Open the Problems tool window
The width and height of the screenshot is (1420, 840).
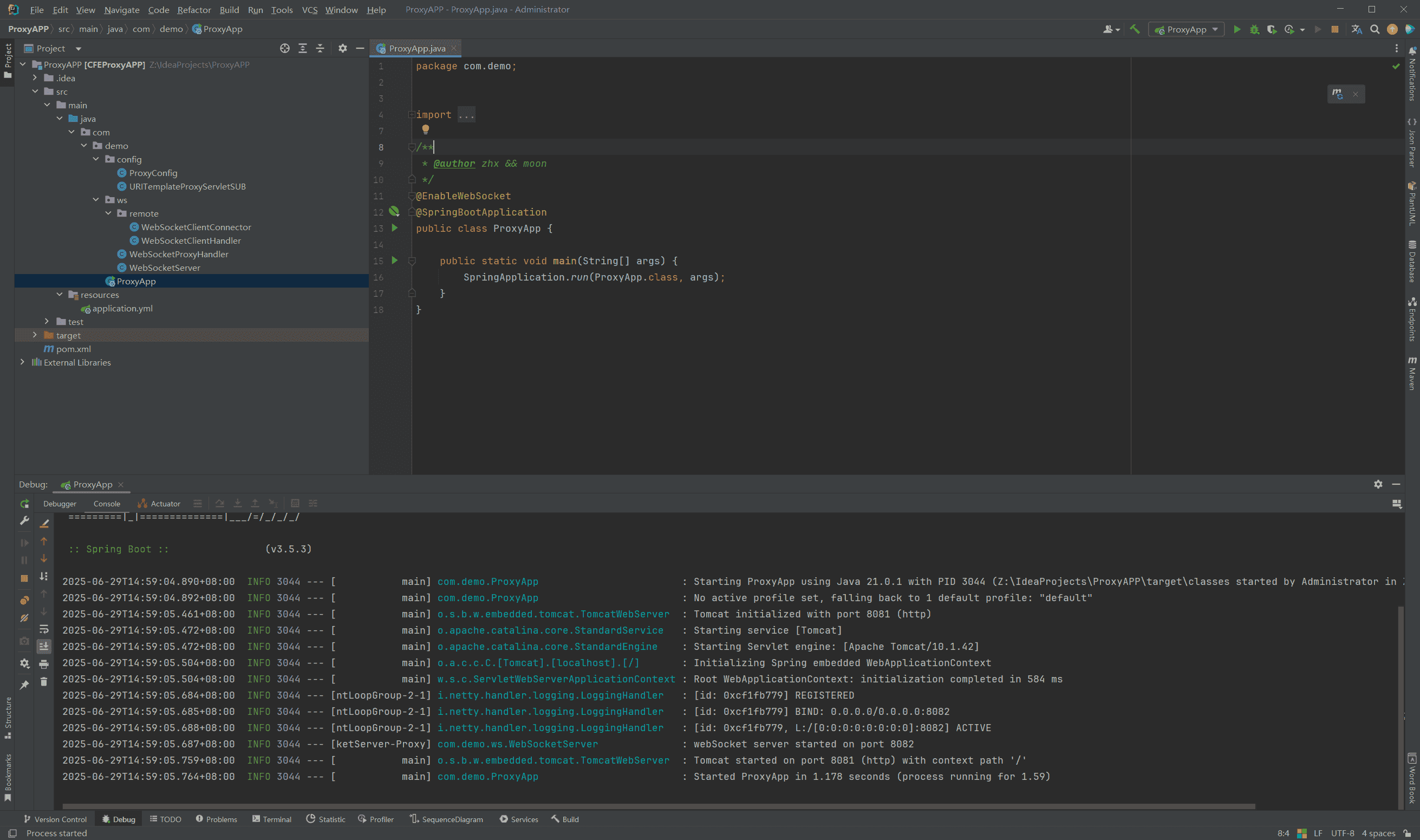point(216,819)
